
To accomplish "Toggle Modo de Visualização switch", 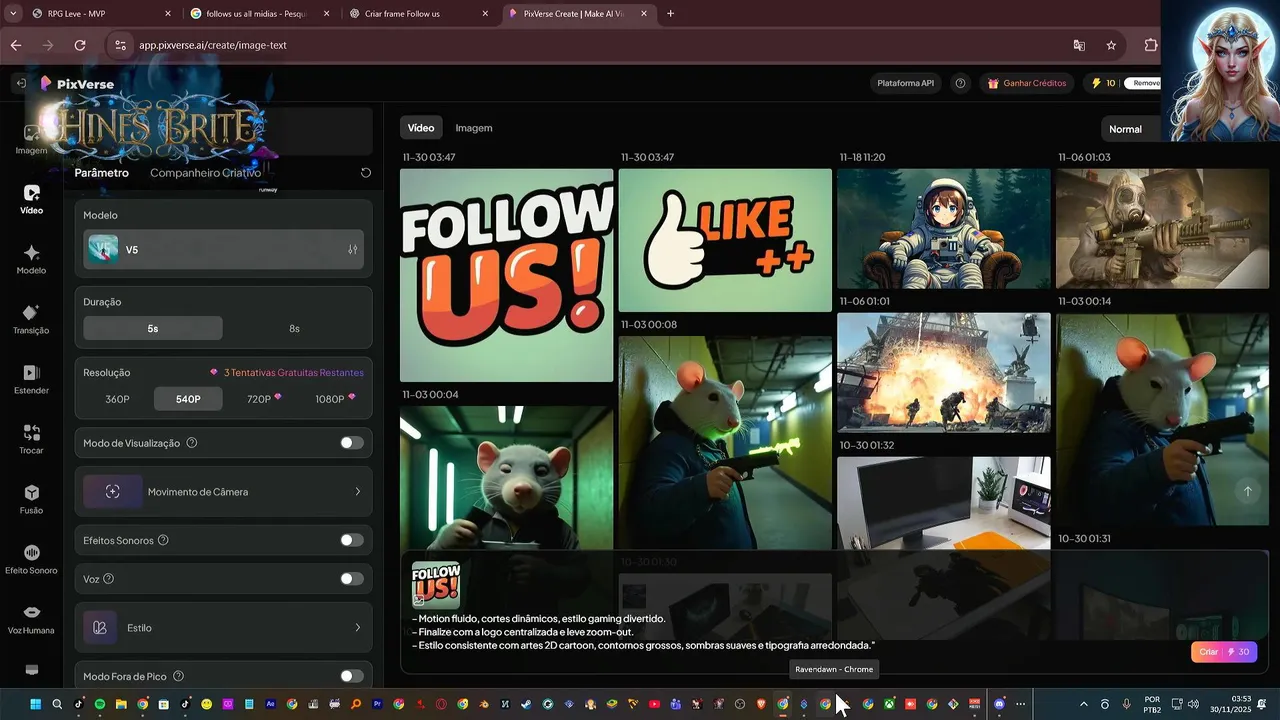I will pyautogui.click(x=352, y=443).
